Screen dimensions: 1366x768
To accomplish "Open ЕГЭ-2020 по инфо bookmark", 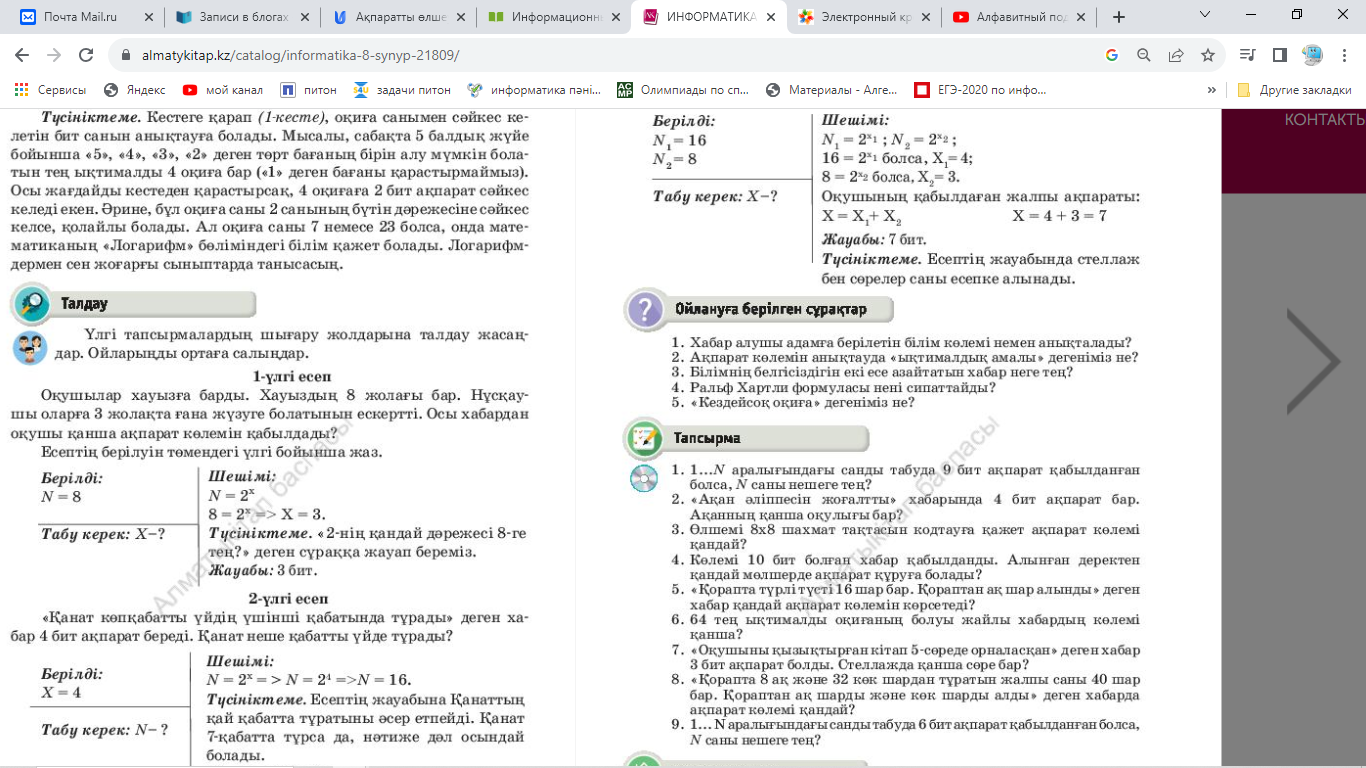I will (981, 89).
